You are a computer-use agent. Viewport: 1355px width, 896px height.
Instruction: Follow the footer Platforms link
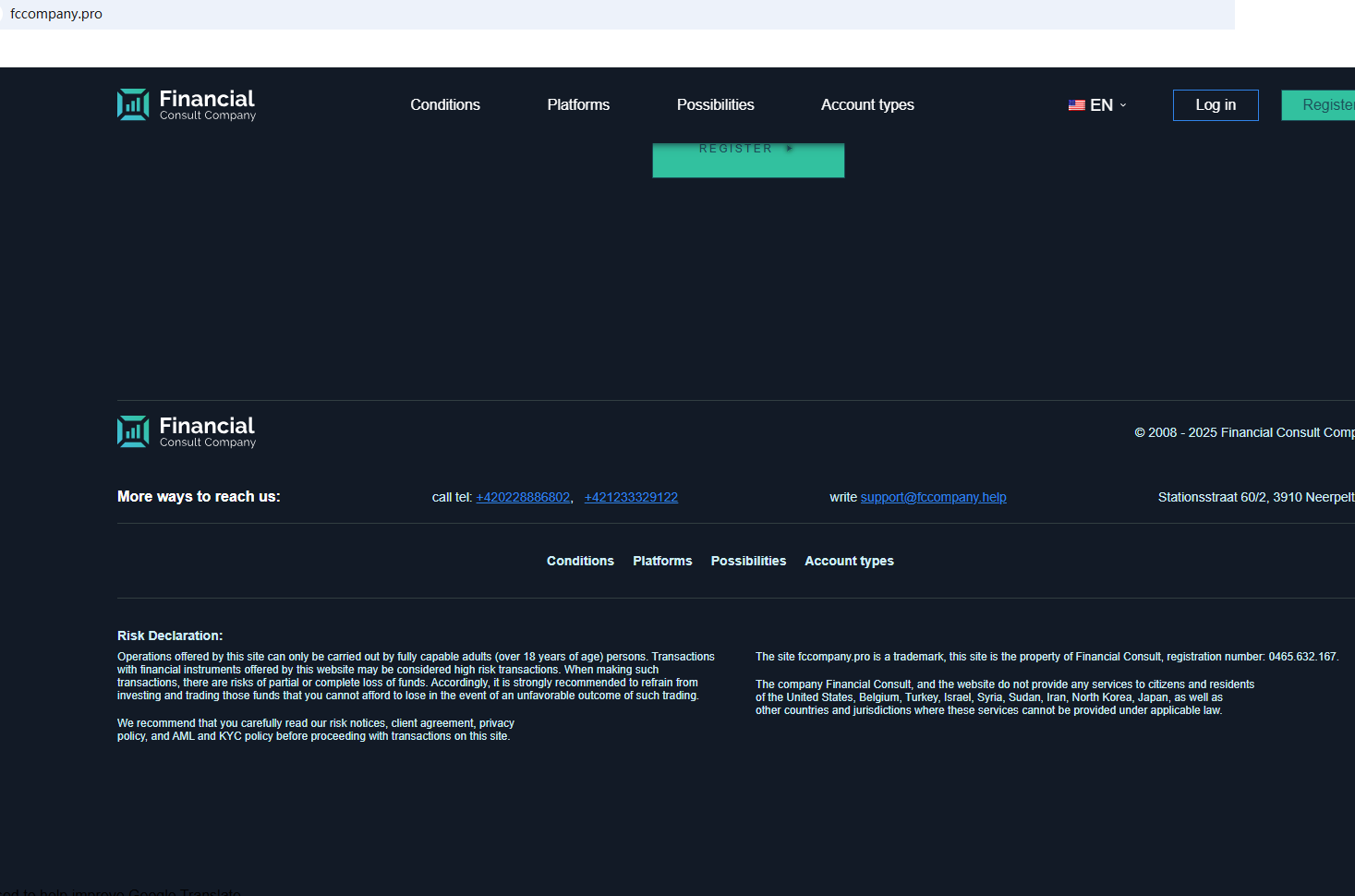(662, 561)
